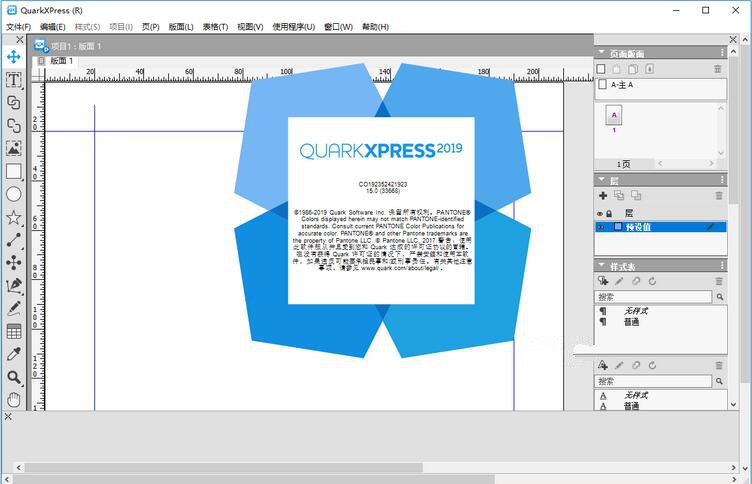
Task: Select paragraph style 普通
Action: pyautogui.click(x=631, y=322)
